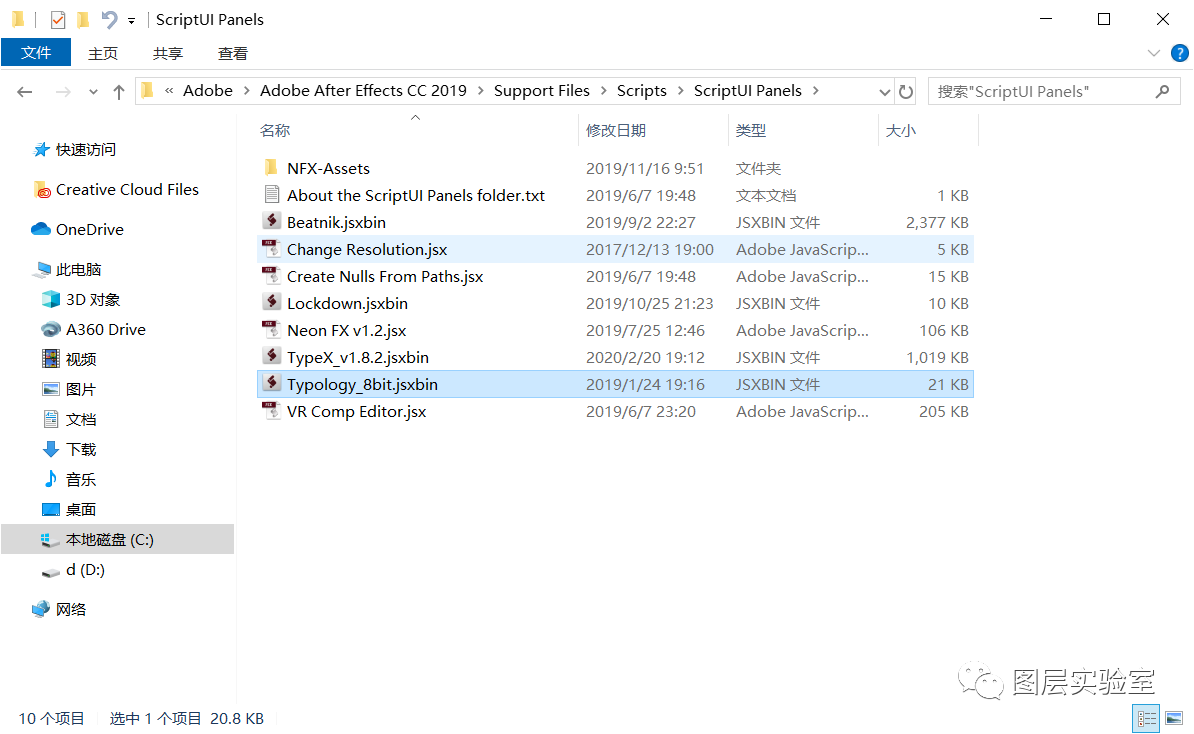1194x734 pixels.
Task: Click the New Folder quick access icon
Action: click(x=83, y=20)
